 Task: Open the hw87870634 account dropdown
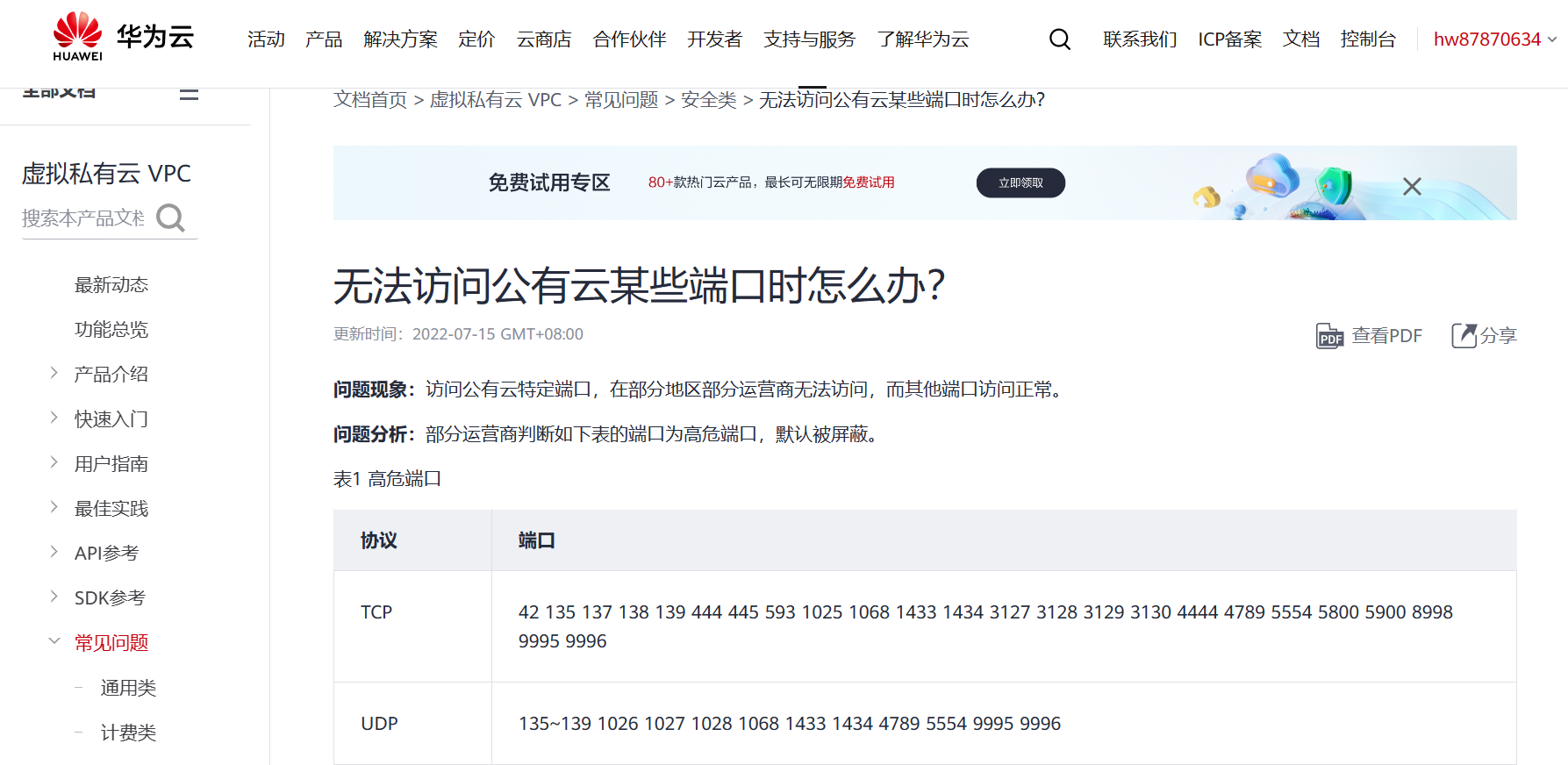tap(1495, 39)
